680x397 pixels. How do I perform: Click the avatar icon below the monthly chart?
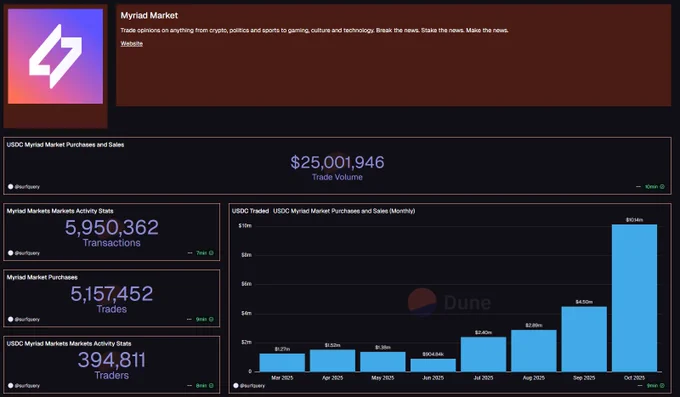[236, 386]
